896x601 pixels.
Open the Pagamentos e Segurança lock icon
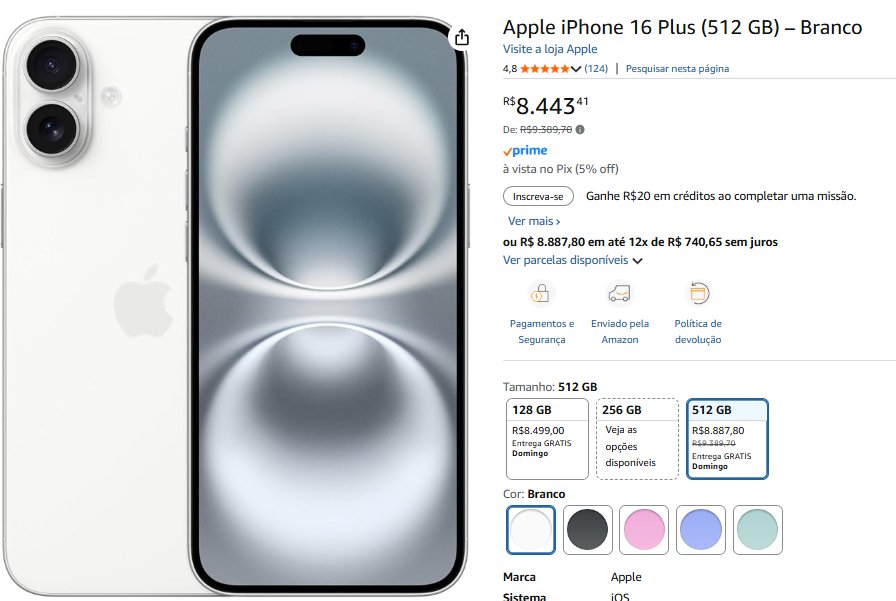(541, 294)
